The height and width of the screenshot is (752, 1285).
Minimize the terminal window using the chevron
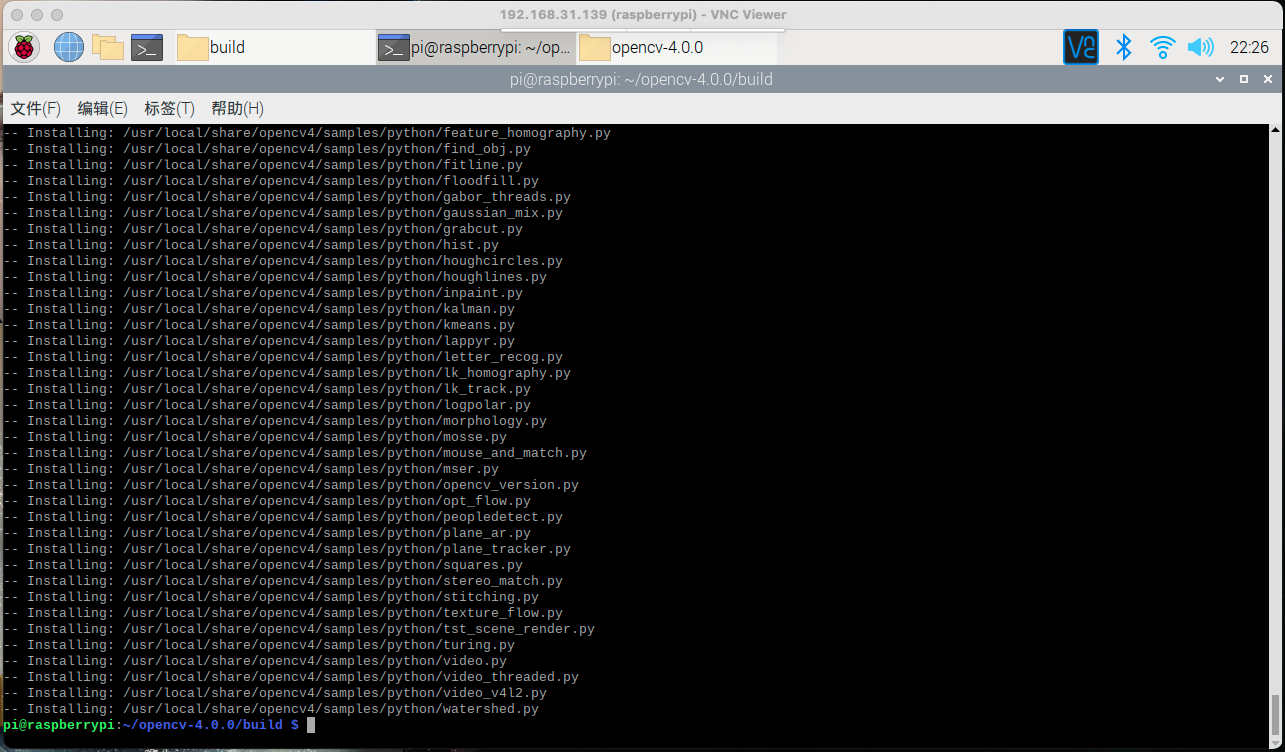click(1220, 79)
